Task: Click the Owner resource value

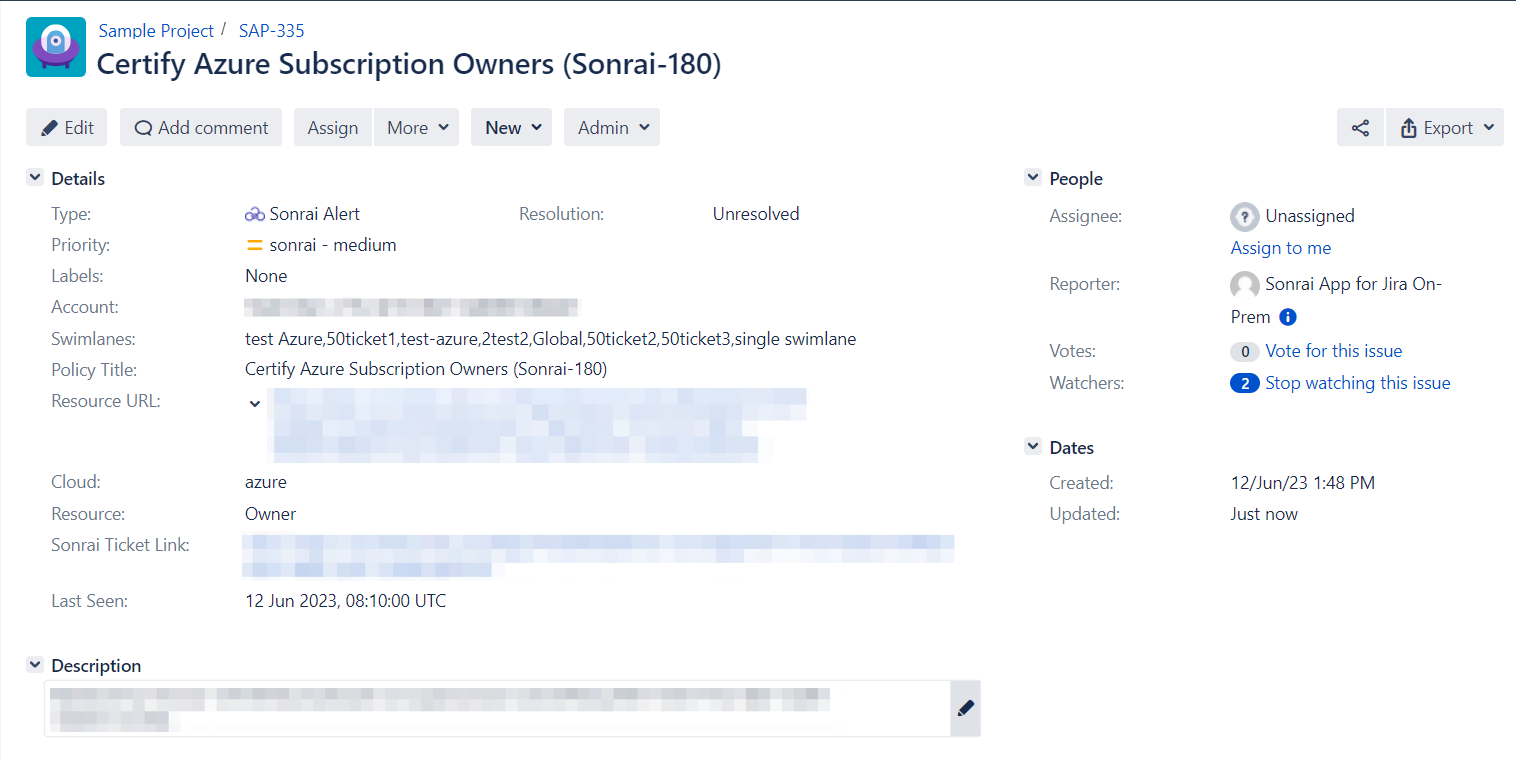Action: (271, 514)
